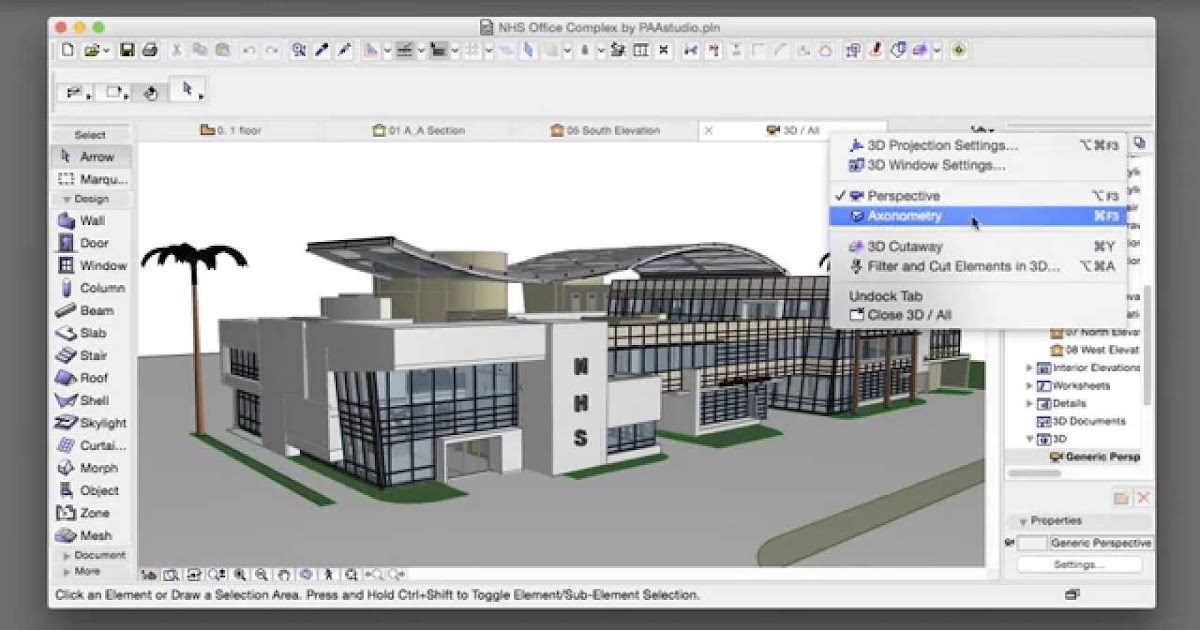The image size is (1200, 630).
Task: Select the Beam tool
Action: pos(91,310)
